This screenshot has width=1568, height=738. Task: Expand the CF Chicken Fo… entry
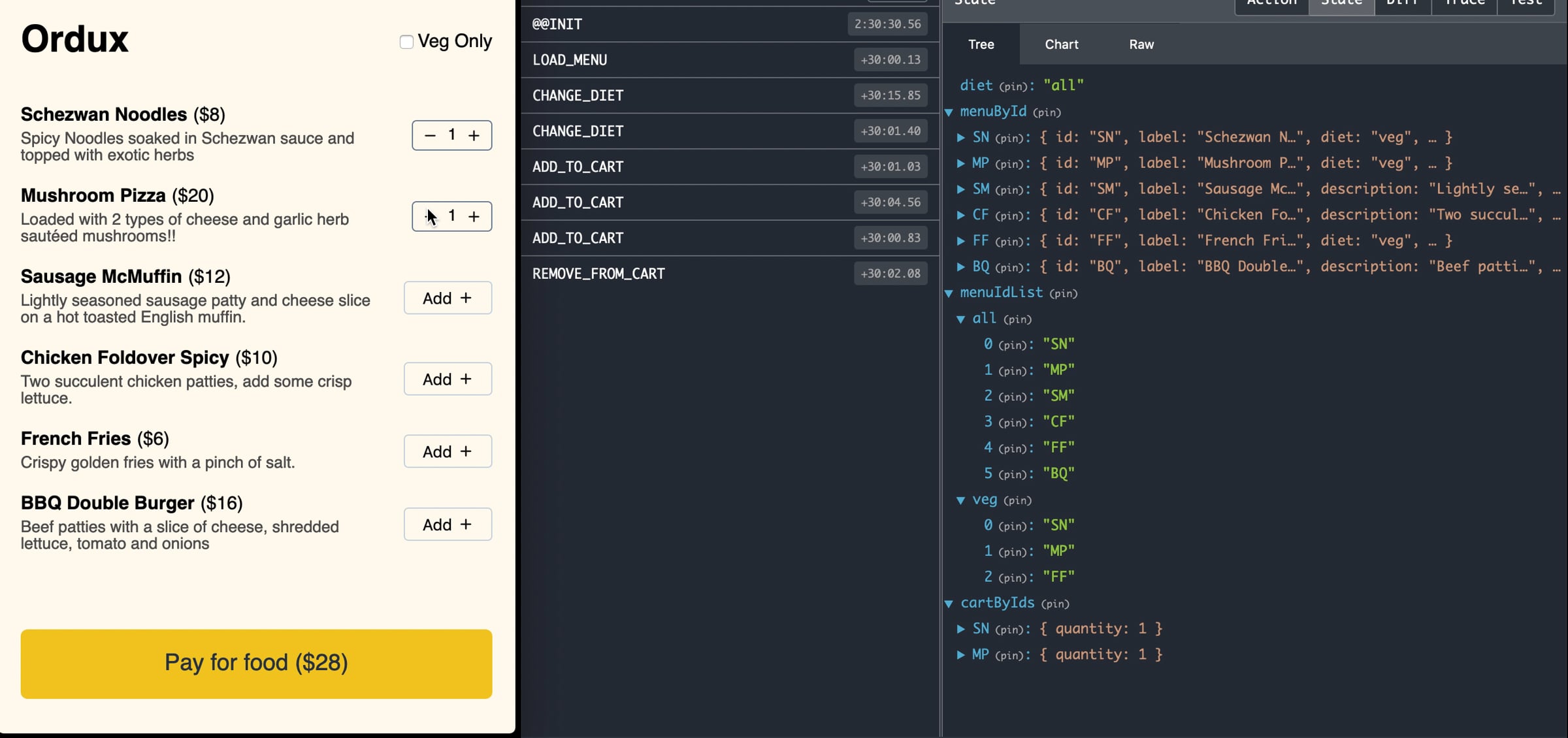pyautogui.click(x=961, y=215)
